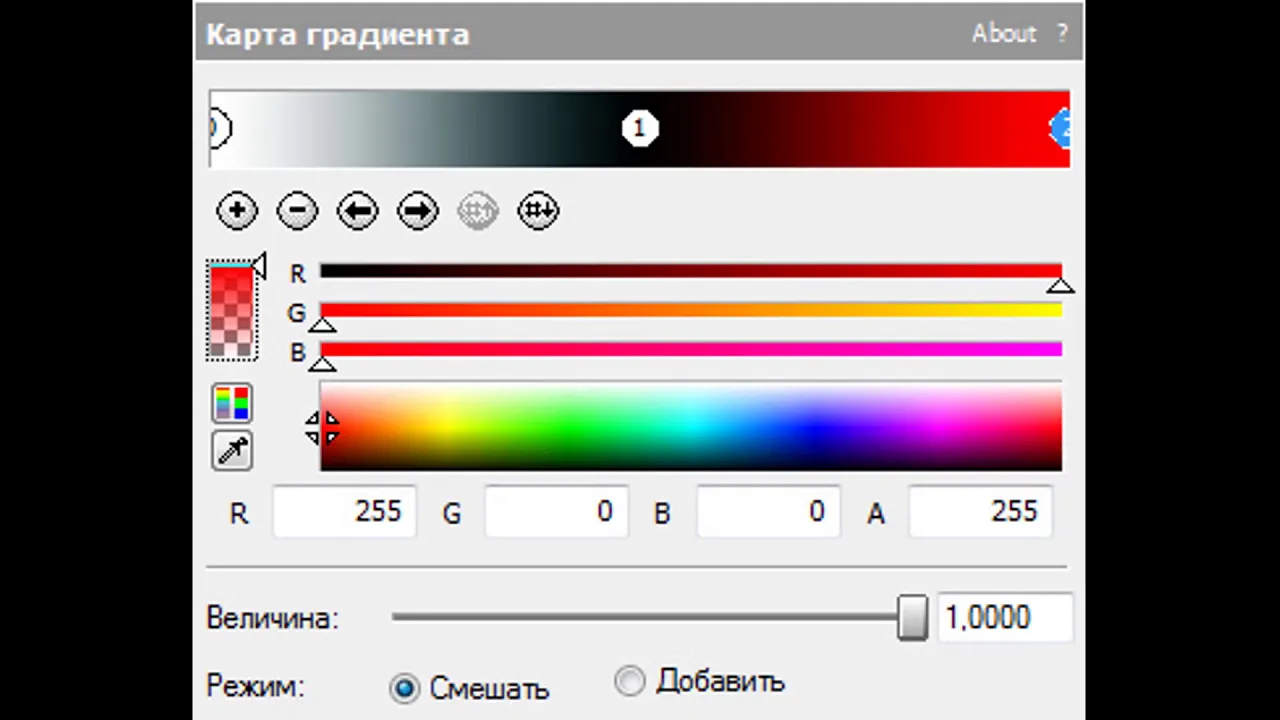Remove gradient stop with minus icon
Image resolution: width=1280 pixels, height=720 pixels.
(297, 211)
